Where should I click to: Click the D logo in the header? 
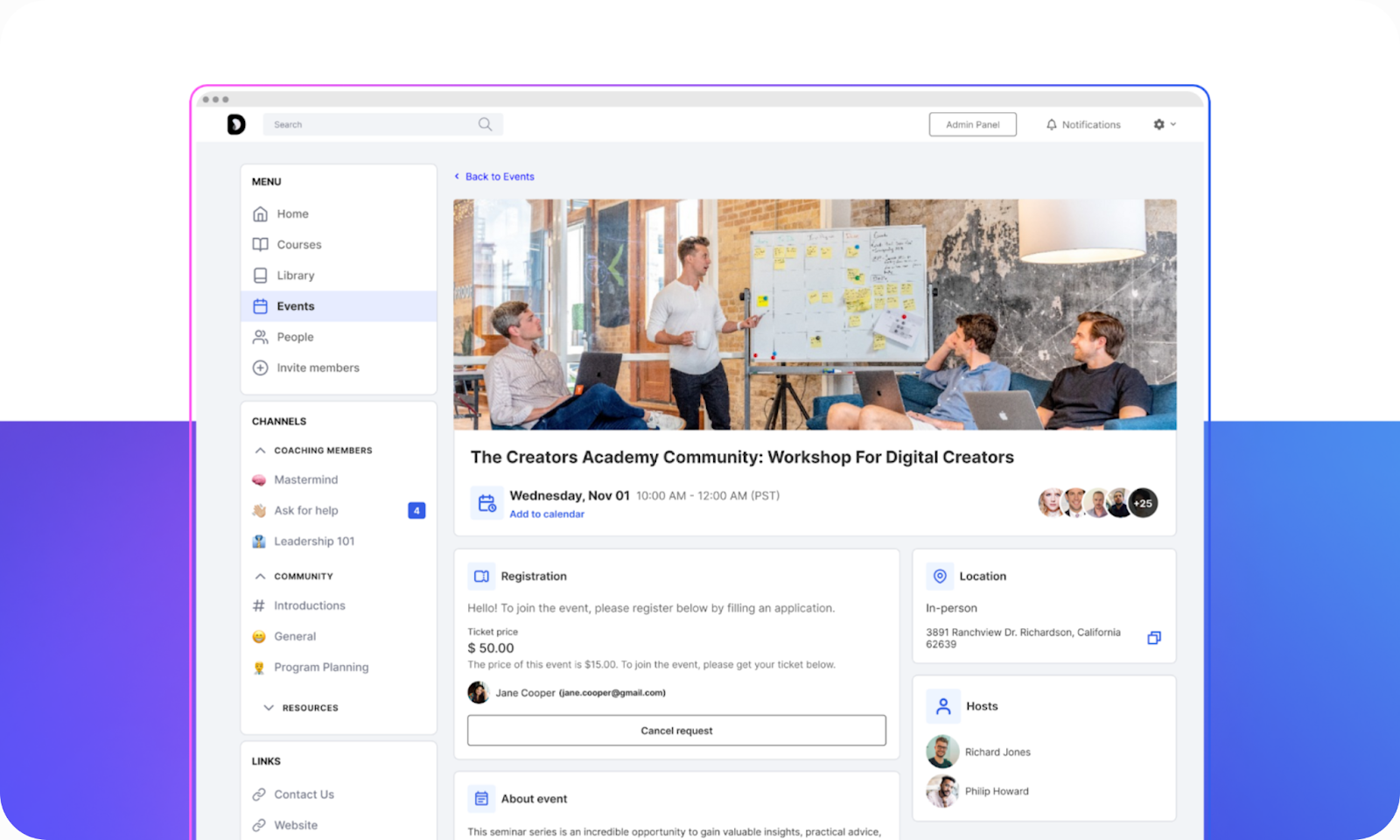pos(236,124)
